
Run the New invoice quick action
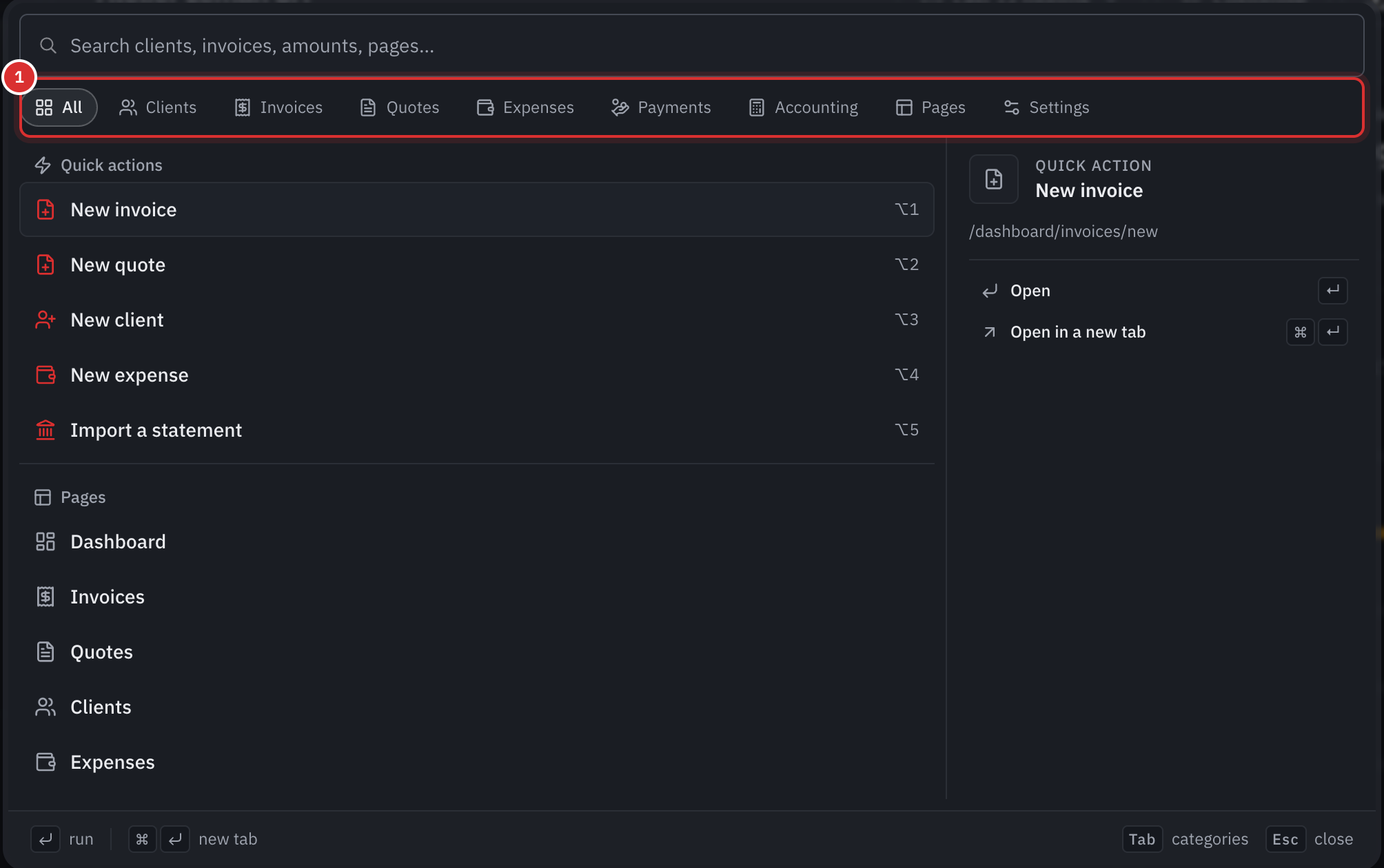(x=477, y=209)
